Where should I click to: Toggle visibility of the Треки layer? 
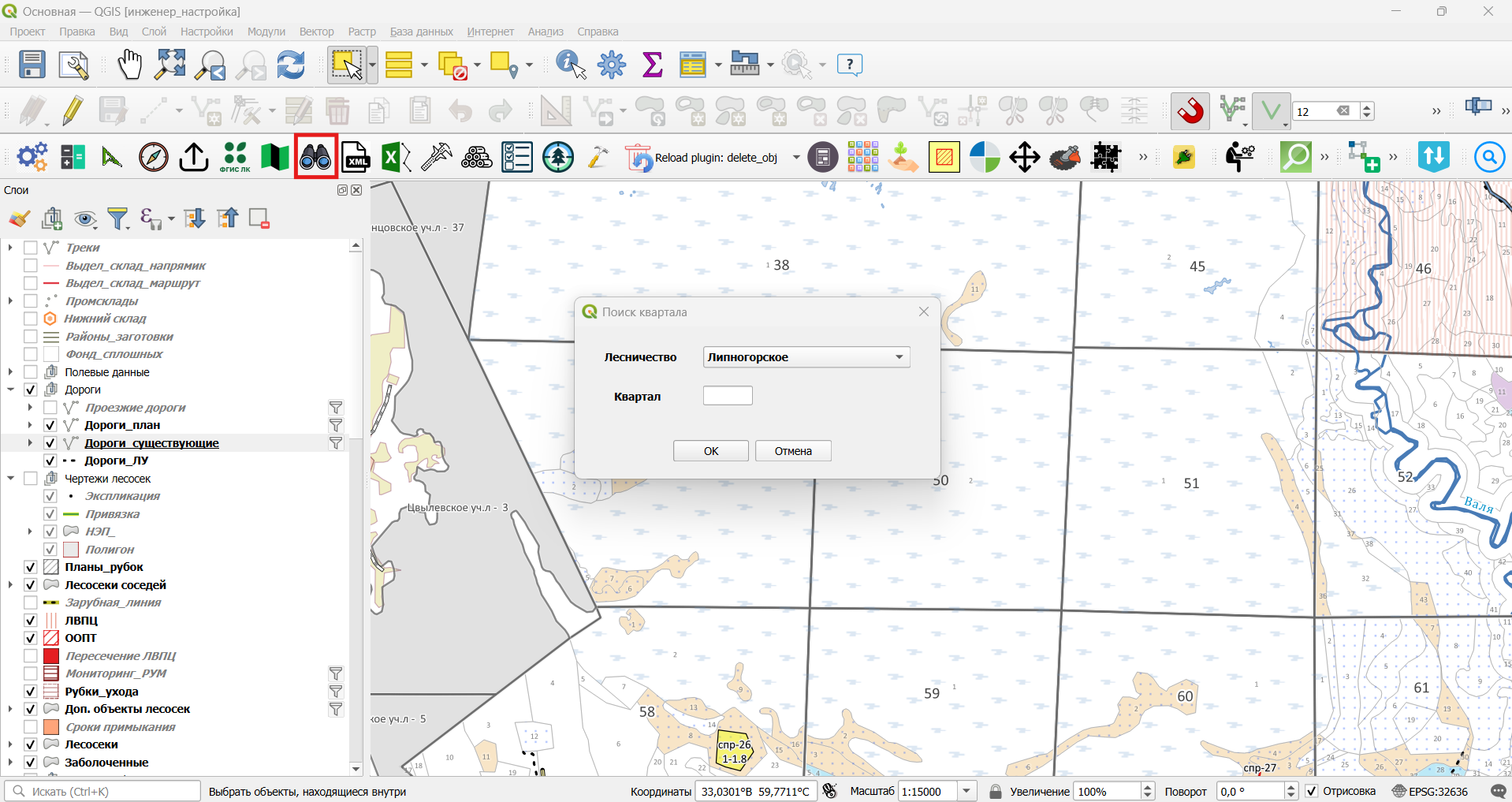pyautogui.click(x=31, y=248)
